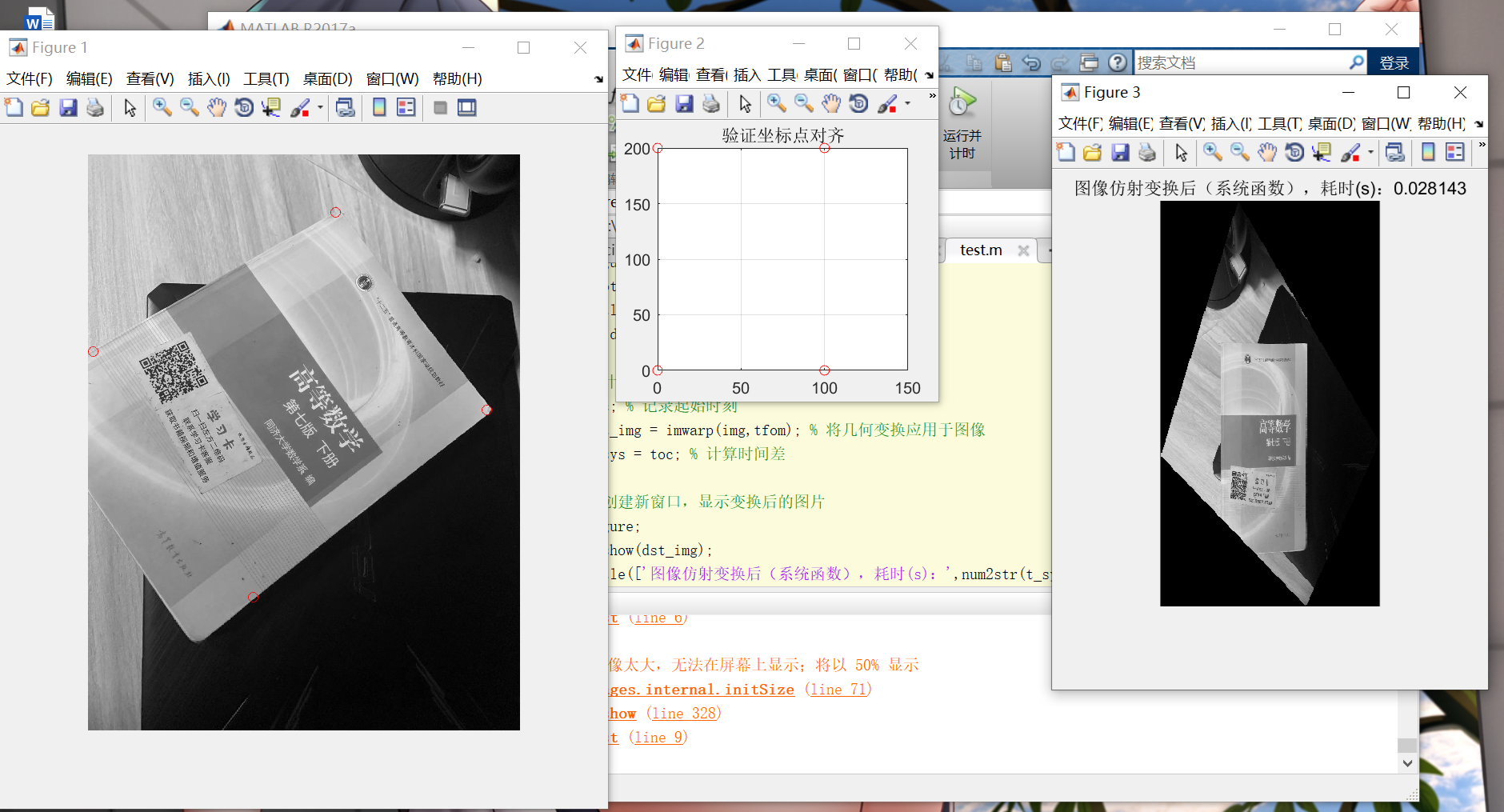Enable the Brush/Select Data tool in Figure 1
Viewport: 1504px width, 812px height.
(x=301, y=107)
